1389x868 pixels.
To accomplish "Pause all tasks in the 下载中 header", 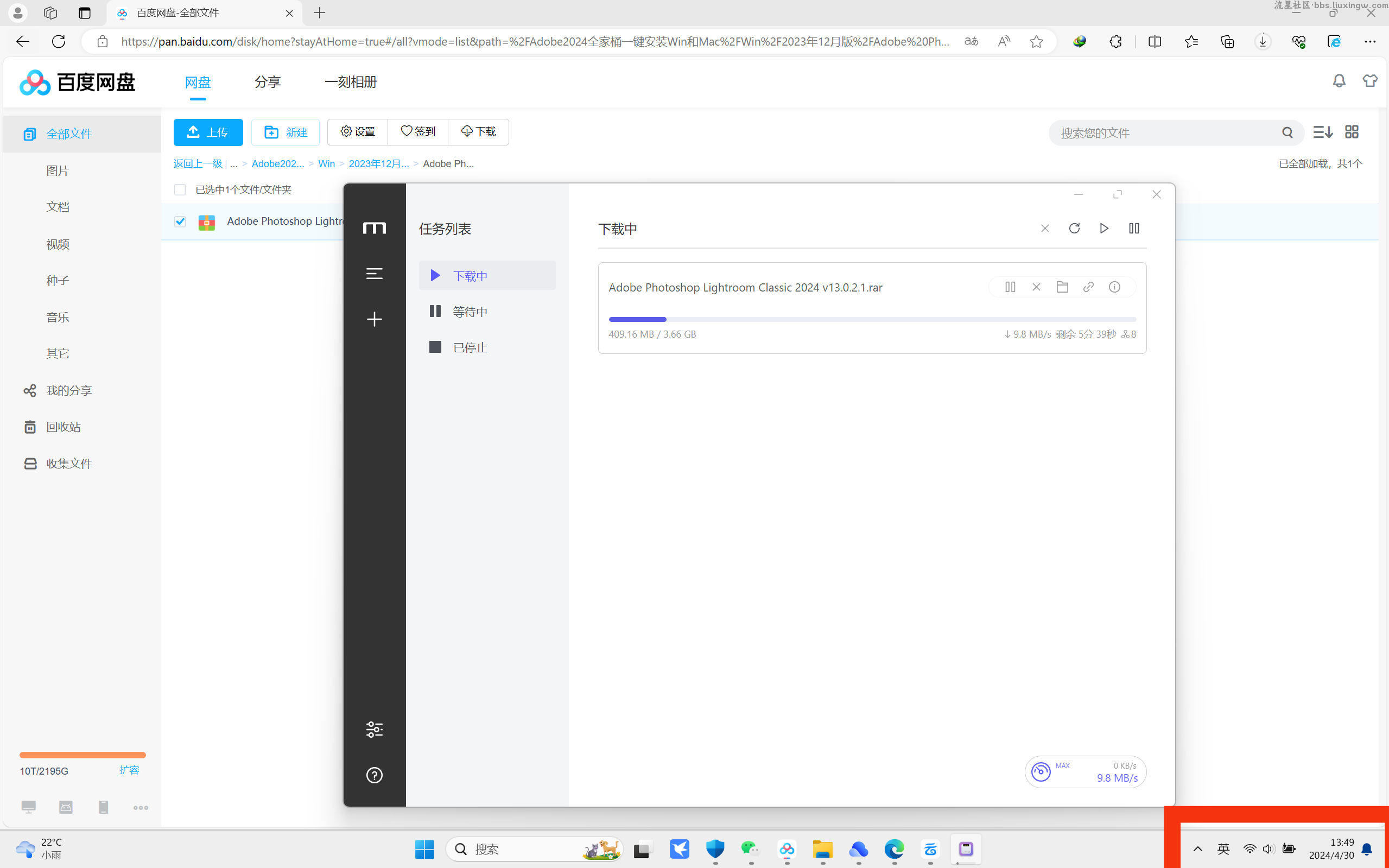I will coord(1133,229).
